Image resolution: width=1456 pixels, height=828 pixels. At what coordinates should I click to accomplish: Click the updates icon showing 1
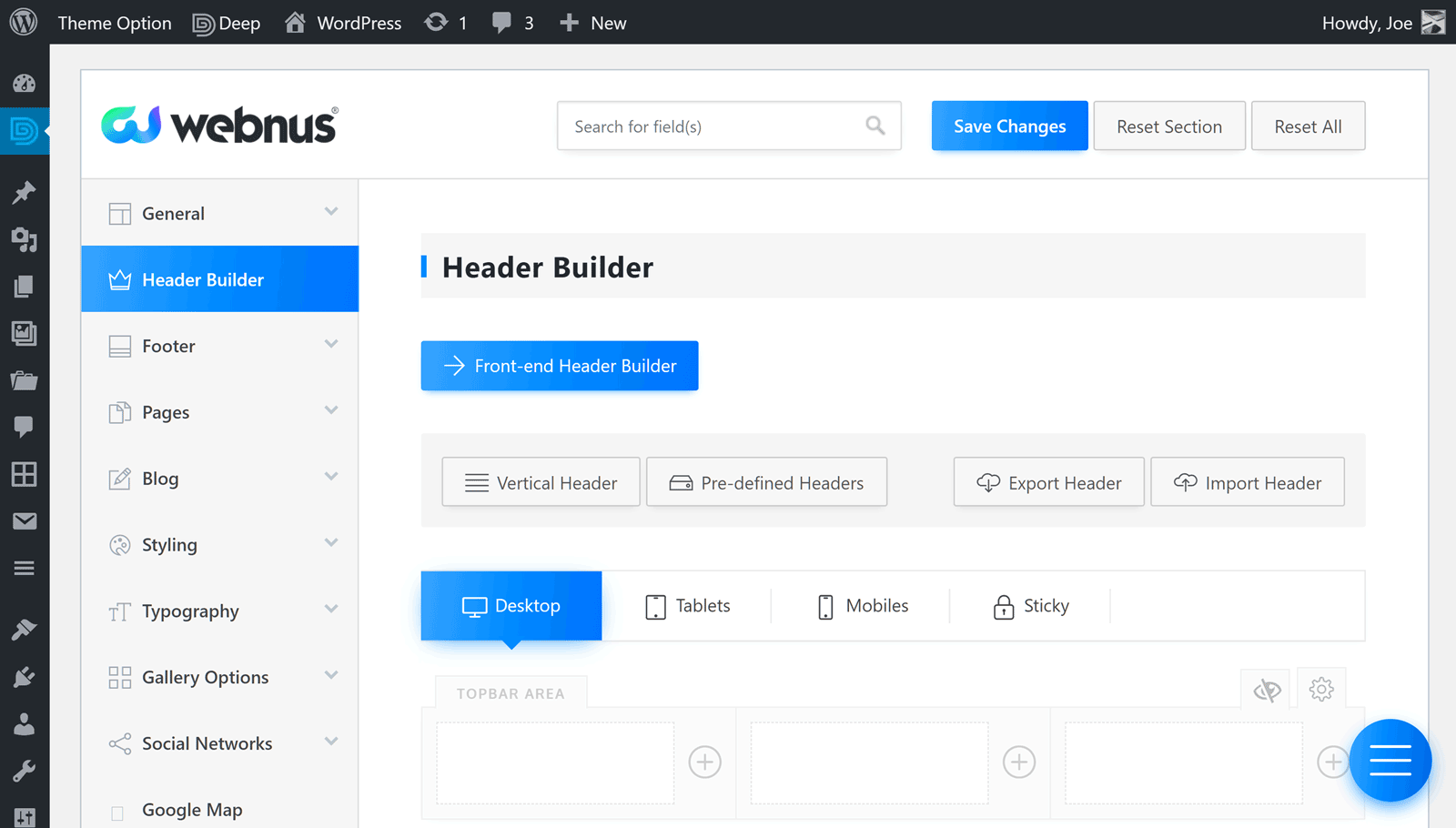coord(446,23)
